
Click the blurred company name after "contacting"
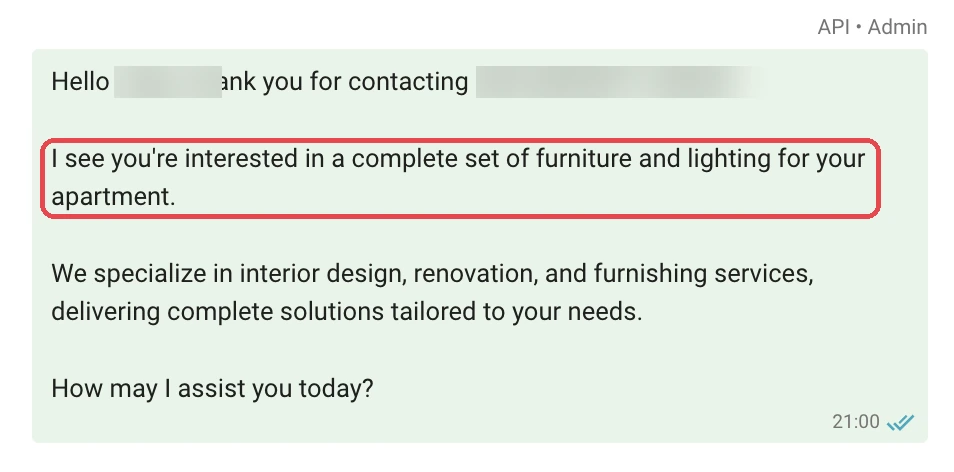click(x=621, y=82)
